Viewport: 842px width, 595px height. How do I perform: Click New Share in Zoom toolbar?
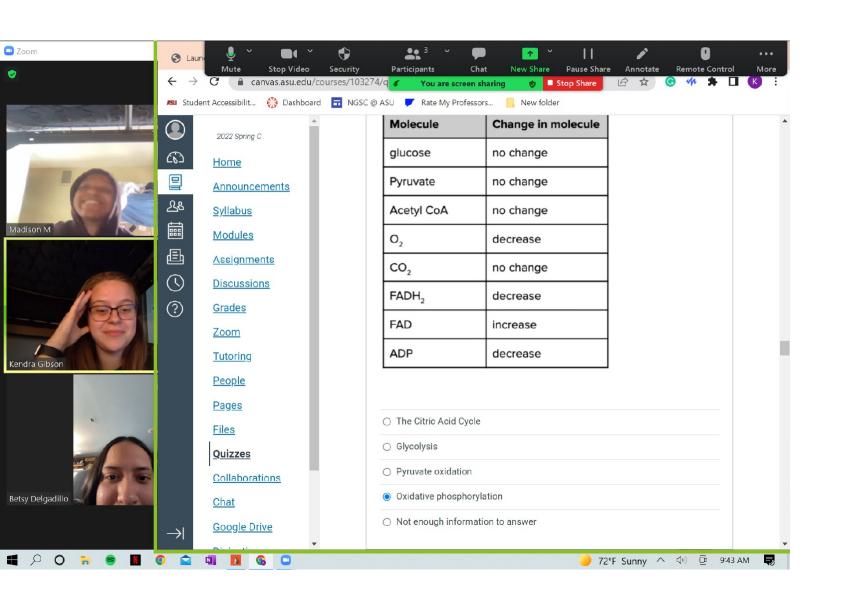coord(529,59)
